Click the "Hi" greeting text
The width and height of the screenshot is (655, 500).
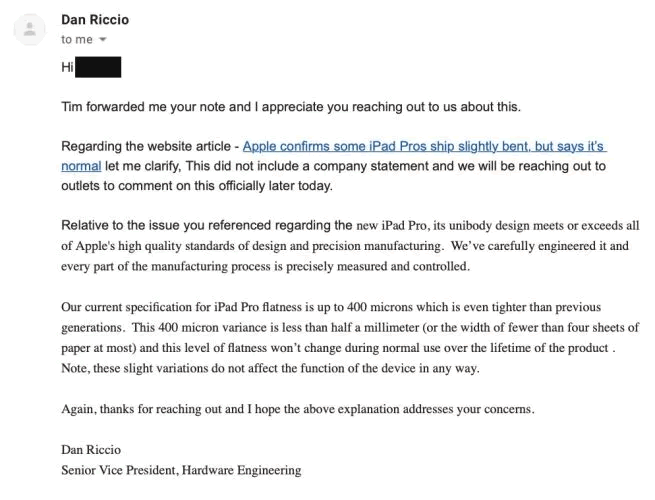click(x=68, y=68)
